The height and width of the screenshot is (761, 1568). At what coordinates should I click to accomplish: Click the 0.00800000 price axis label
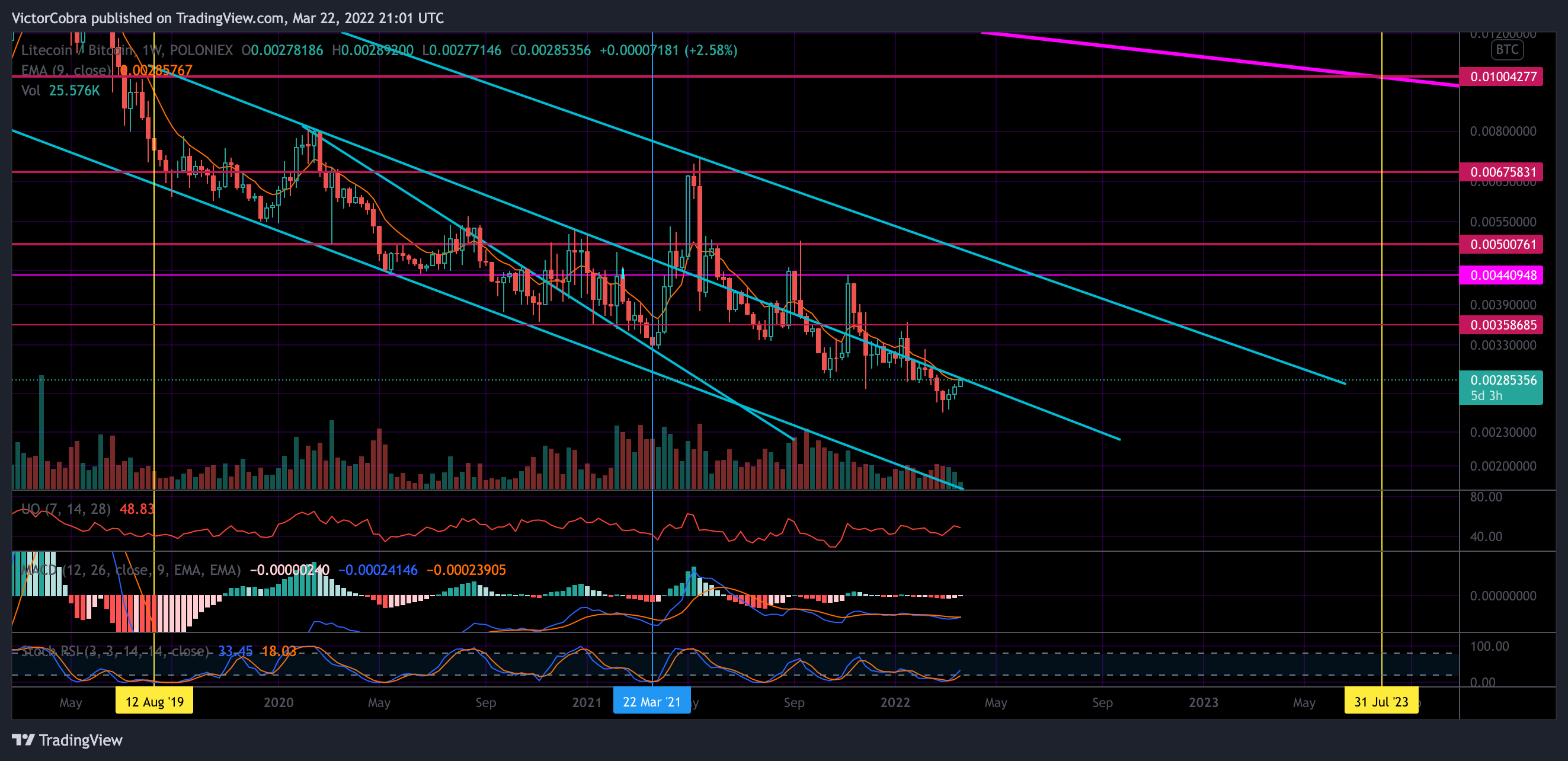(1503, 132)
